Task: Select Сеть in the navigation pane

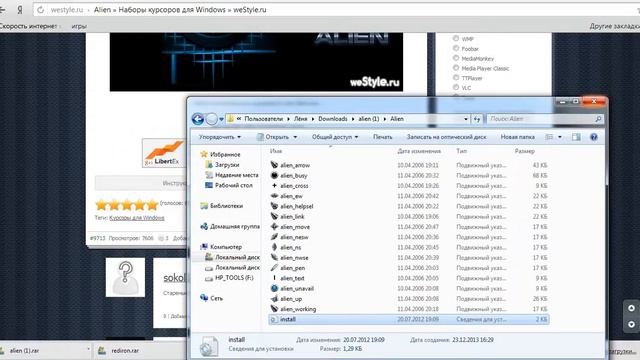Action: (x=216, y=298)
